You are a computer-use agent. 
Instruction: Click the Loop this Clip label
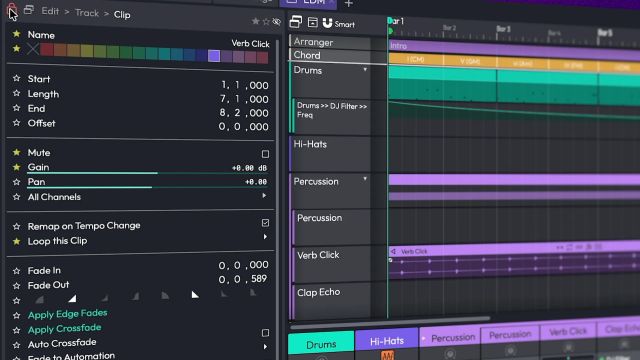click(57, 241)
